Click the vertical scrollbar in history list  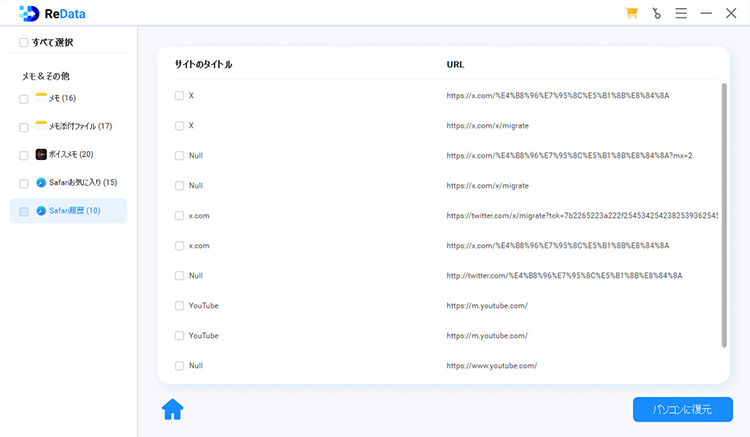pos(724,215)
